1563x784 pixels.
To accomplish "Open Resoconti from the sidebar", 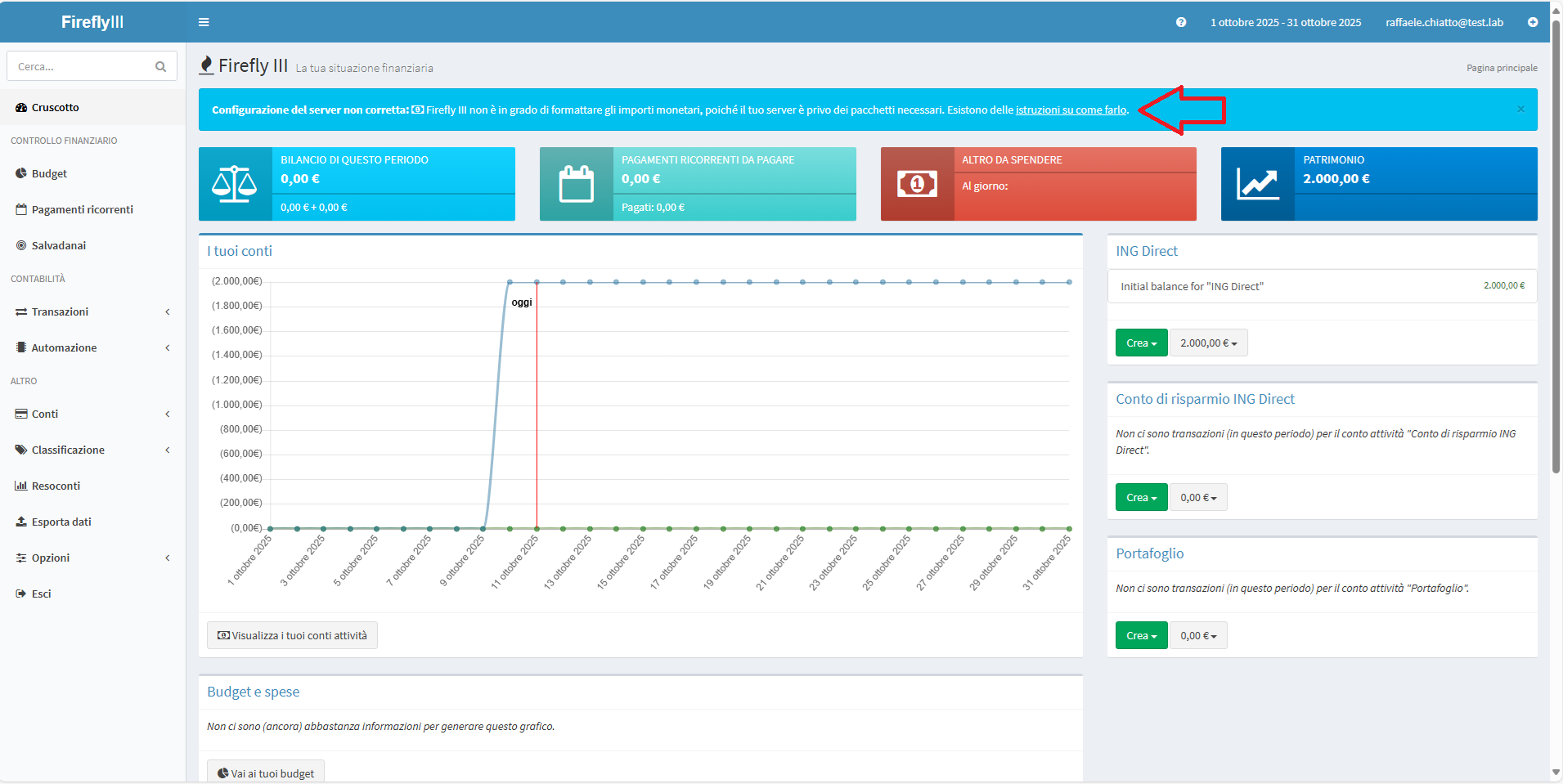I will pyautogui.click(x=56, y=486).
